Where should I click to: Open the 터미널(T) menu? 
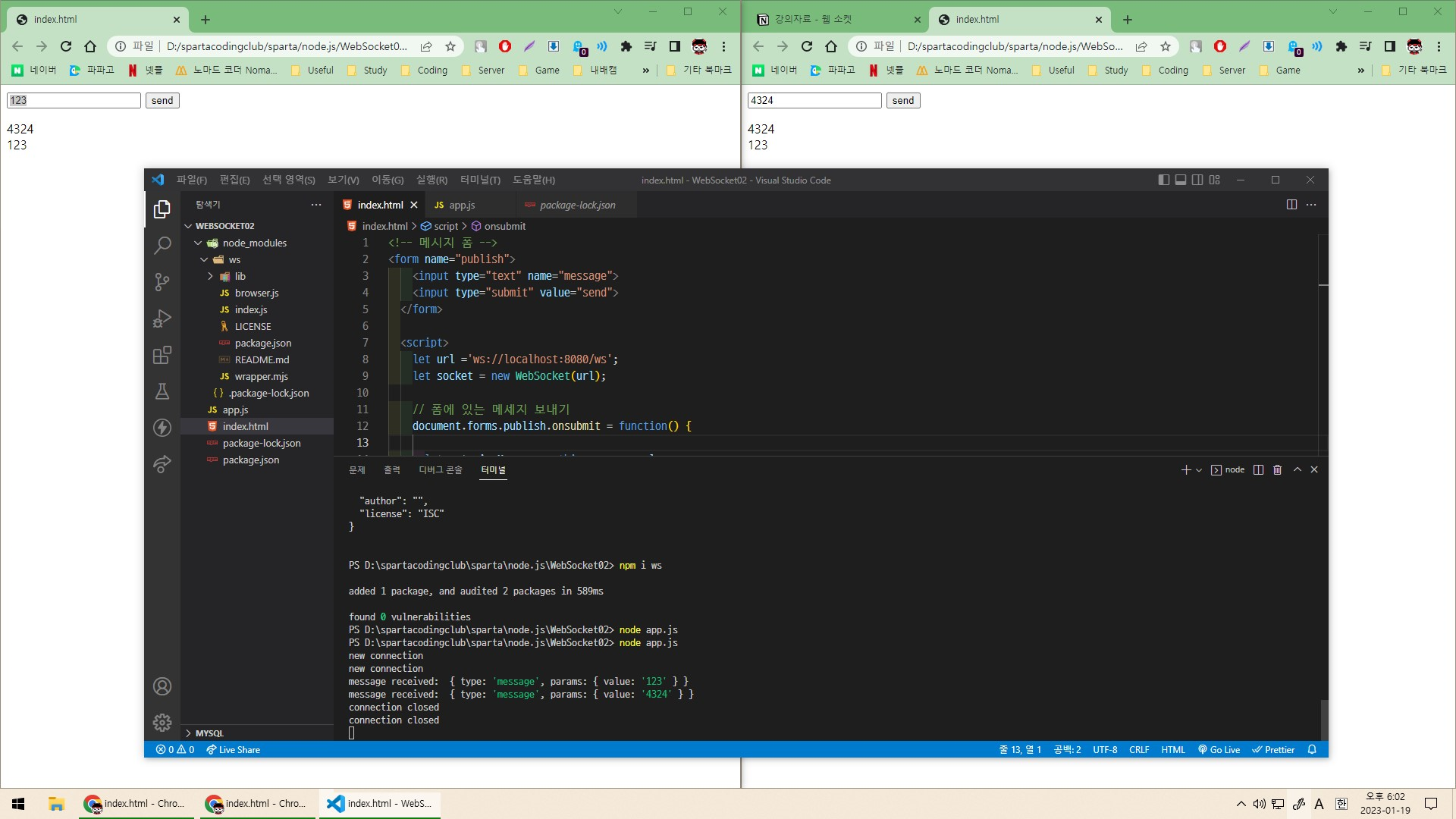[480, 180]
